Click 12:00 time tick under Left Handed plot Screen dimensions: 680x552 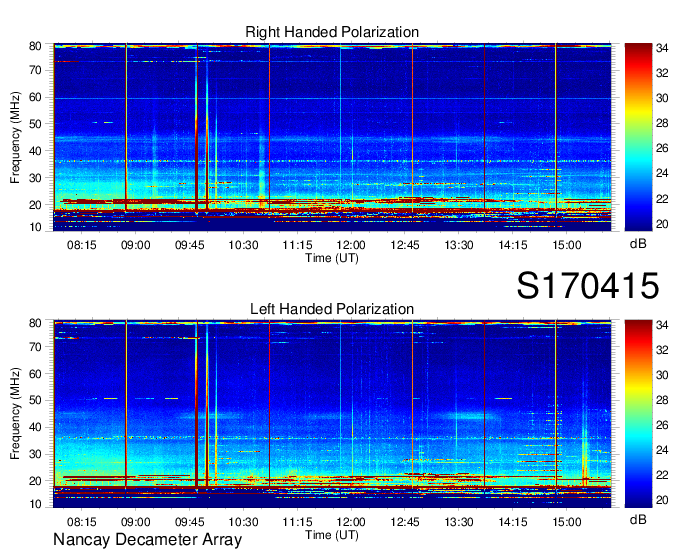[x=351, y=522]
